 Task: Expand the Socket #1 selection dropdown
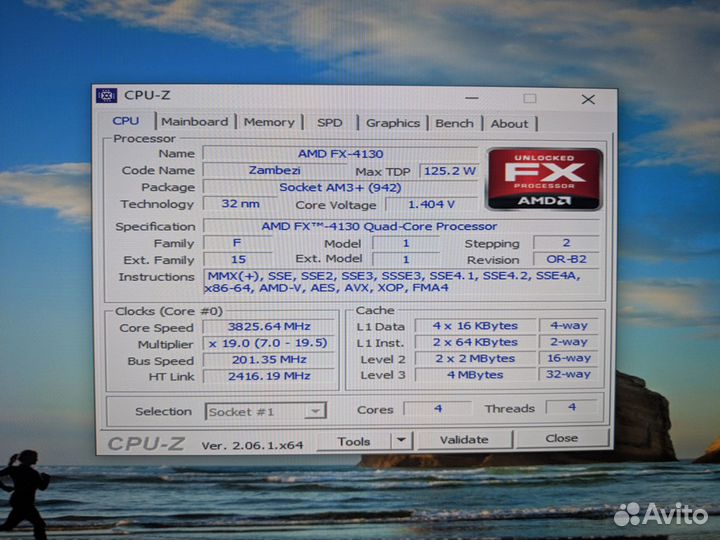[x=315, y=411]
